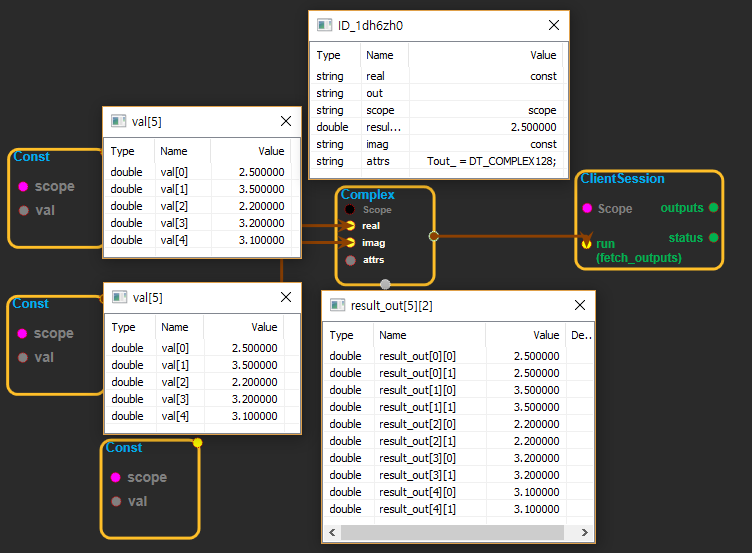Click the green status port on ClientSession
Viewport: 752px width, 553px height.
[713, 237]
